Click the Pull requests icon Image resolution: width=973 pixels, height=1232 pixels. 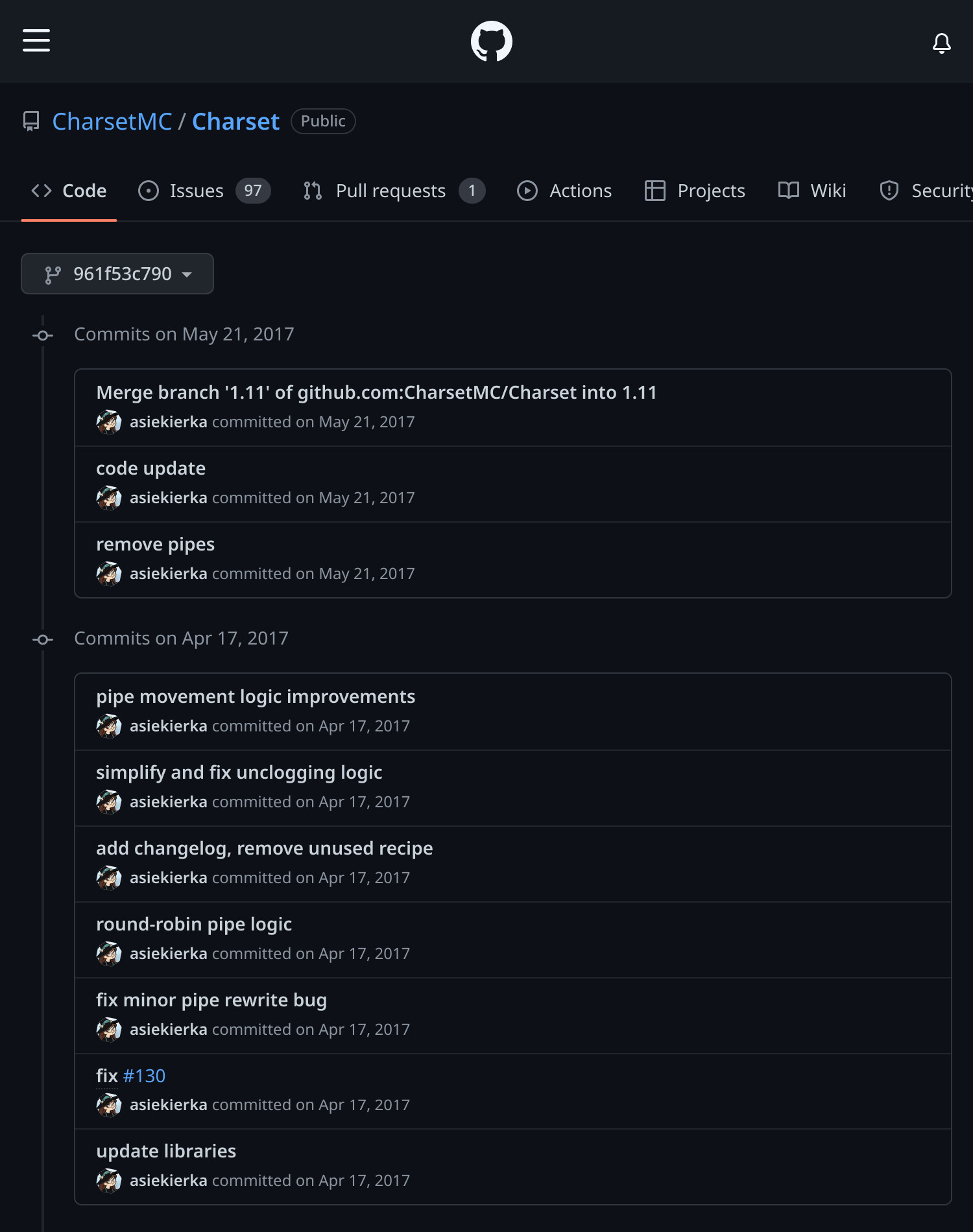[x=313, y=191]
